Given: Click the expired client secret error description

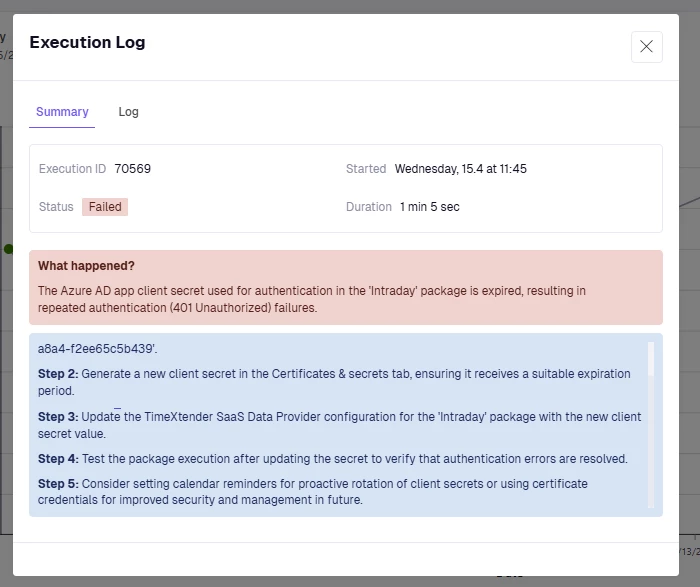Looking at the screenshot, I should pyautogui.click(x=311, y=299).
